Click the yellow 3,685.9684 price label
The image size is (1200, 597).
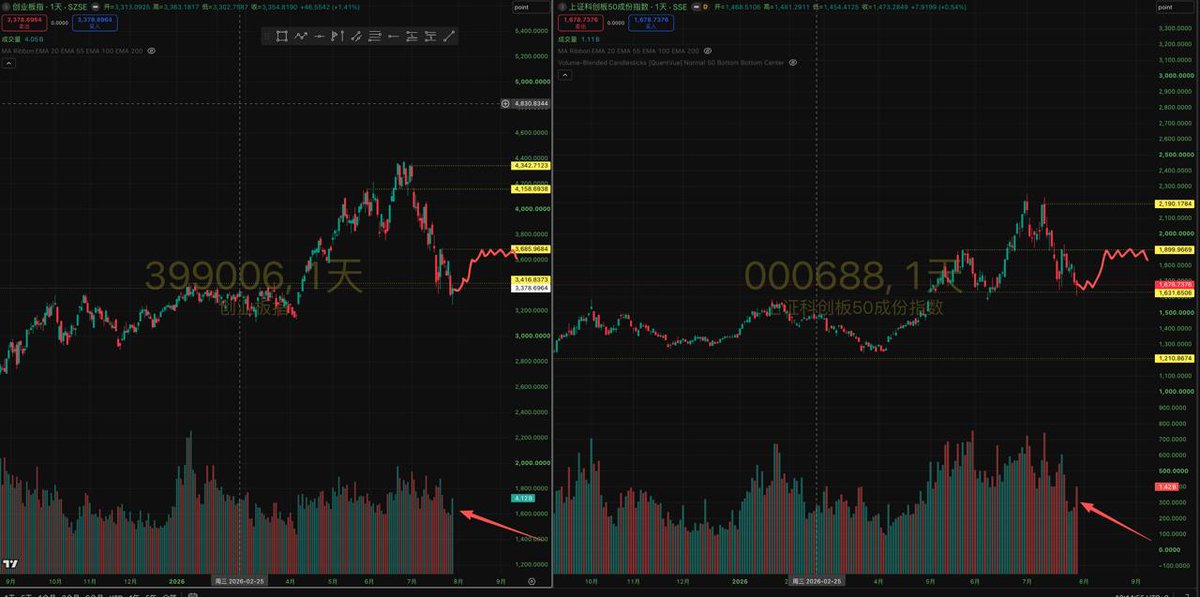(x=530, y=248)
